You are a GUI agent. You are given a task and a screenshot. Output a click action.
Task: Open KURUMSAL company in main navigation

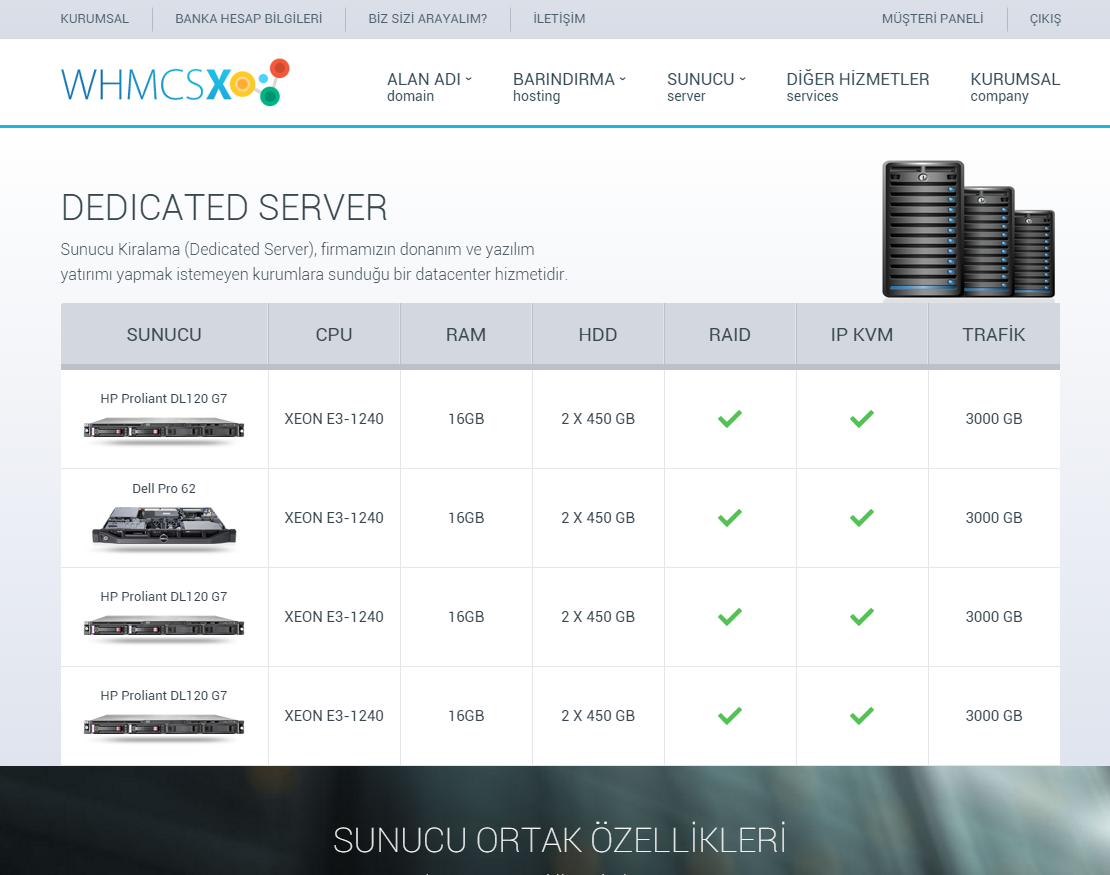pos(1014,86)
